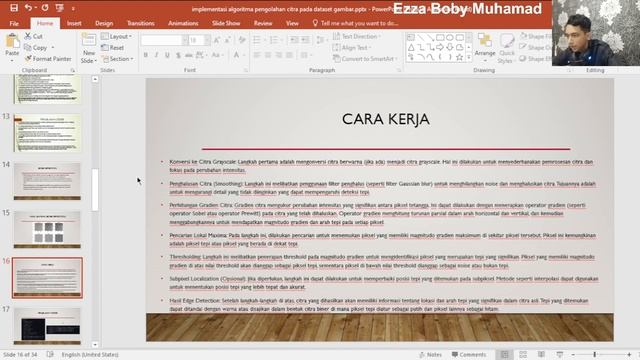640x360 pixels.
Task: Open the View ribbon tab
Action: (292, 23)
